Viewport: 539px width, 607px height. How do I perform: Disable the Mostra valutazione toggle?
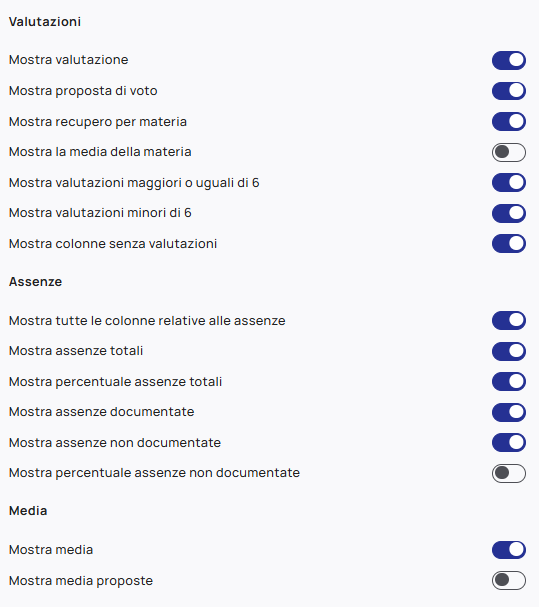[x=509, y=60]
